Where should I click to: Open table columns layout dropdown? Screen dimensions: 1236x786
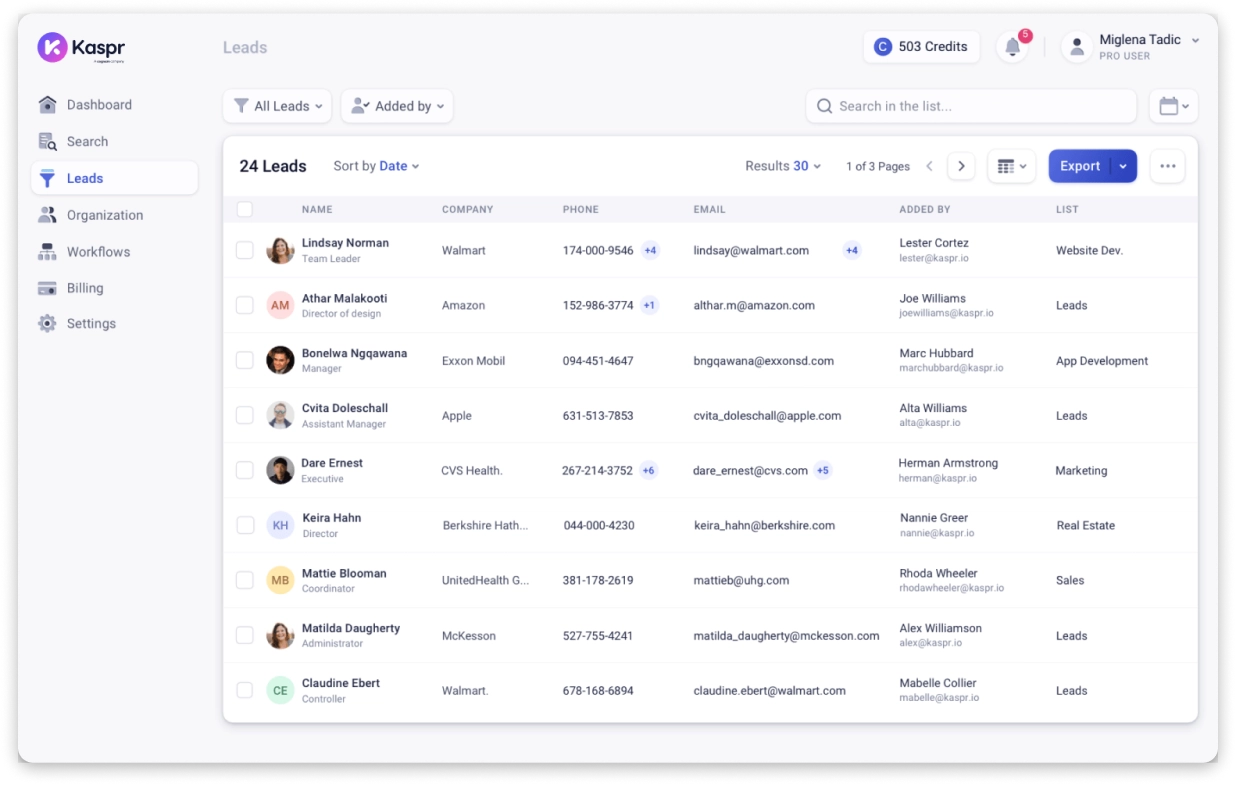(1012, 167)
